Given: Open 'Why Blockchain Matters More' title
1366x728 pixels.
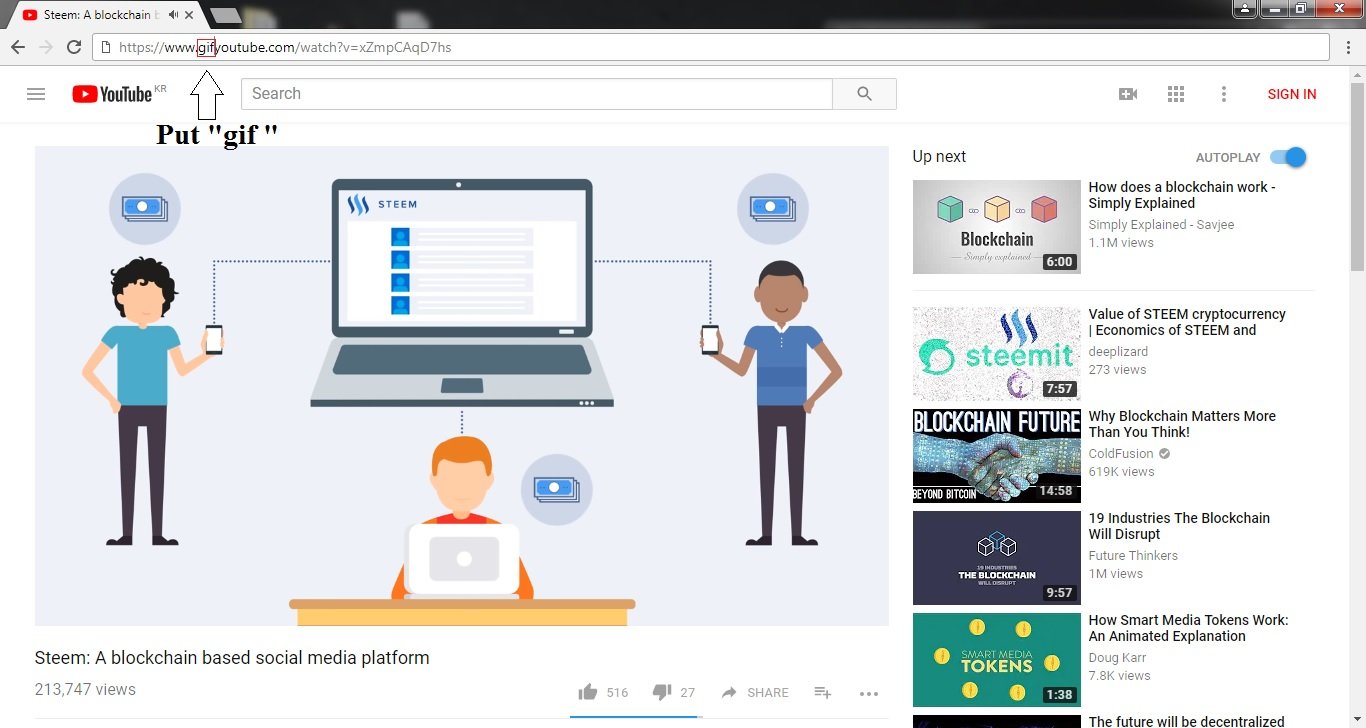Looking at the screenshot, I should coord(1182,424).
